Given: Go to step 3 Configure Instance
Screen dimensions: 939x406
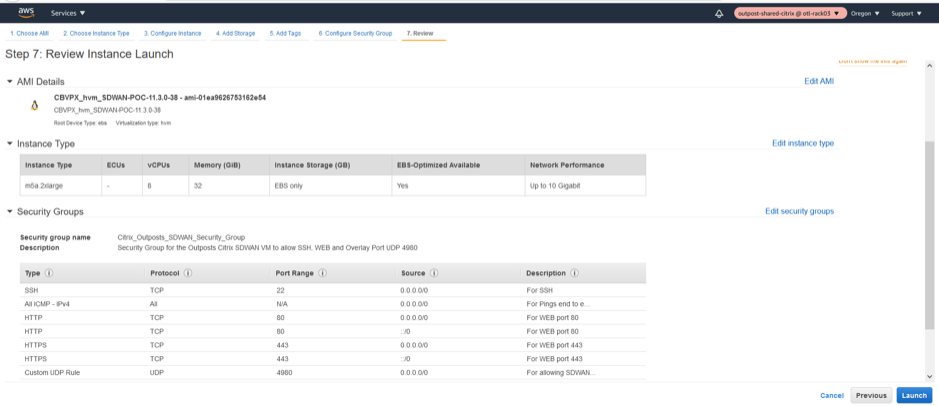Looking at the screenshot, I should click(x=172, y=34).
